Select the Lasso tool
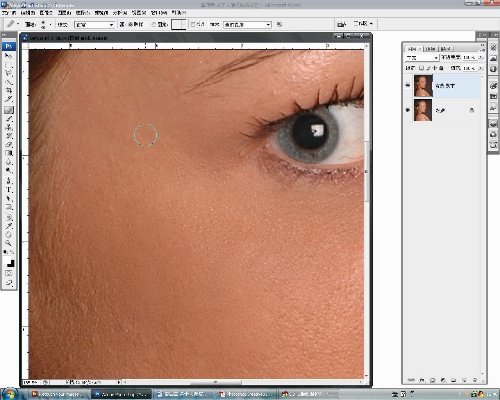This screenshot has width=500, height=400. click(9, 73)
